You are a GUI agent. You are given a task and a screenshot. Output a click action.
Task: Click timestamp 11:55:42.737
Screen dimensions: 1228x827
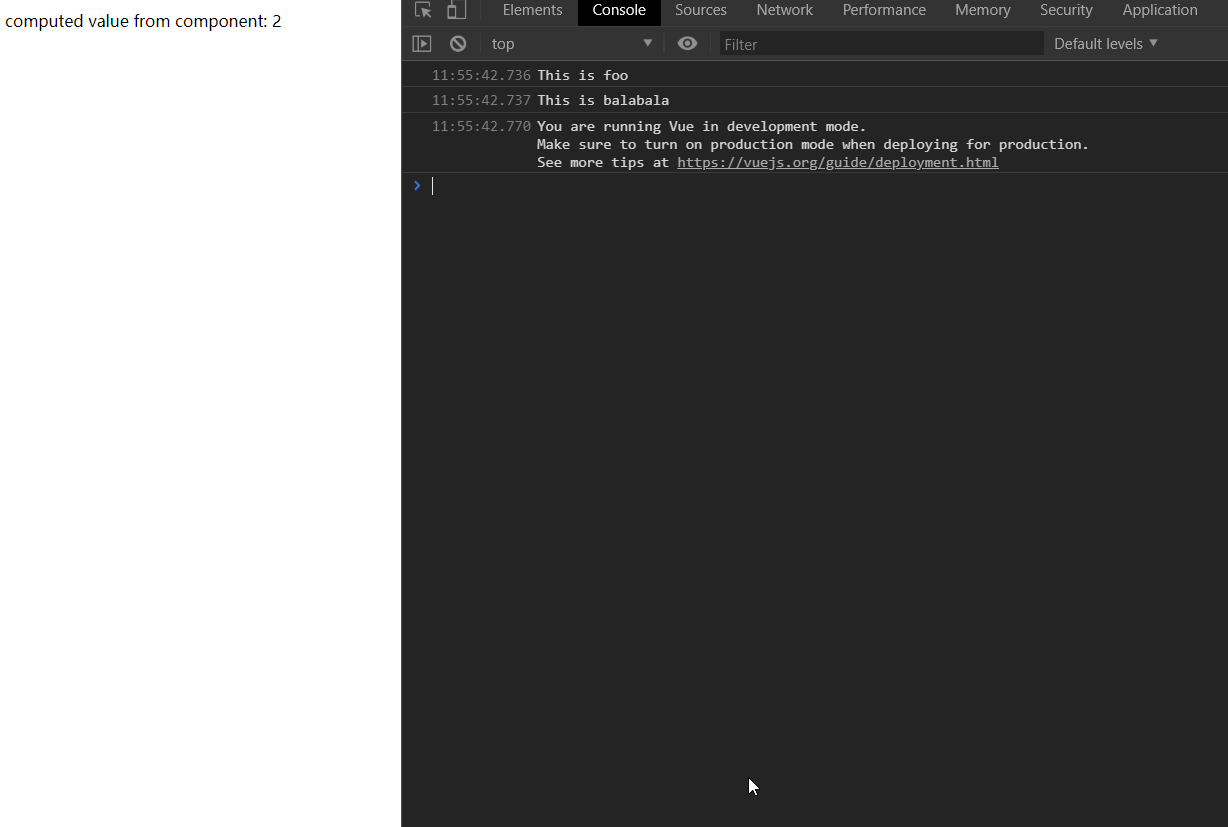coord(481,100)
